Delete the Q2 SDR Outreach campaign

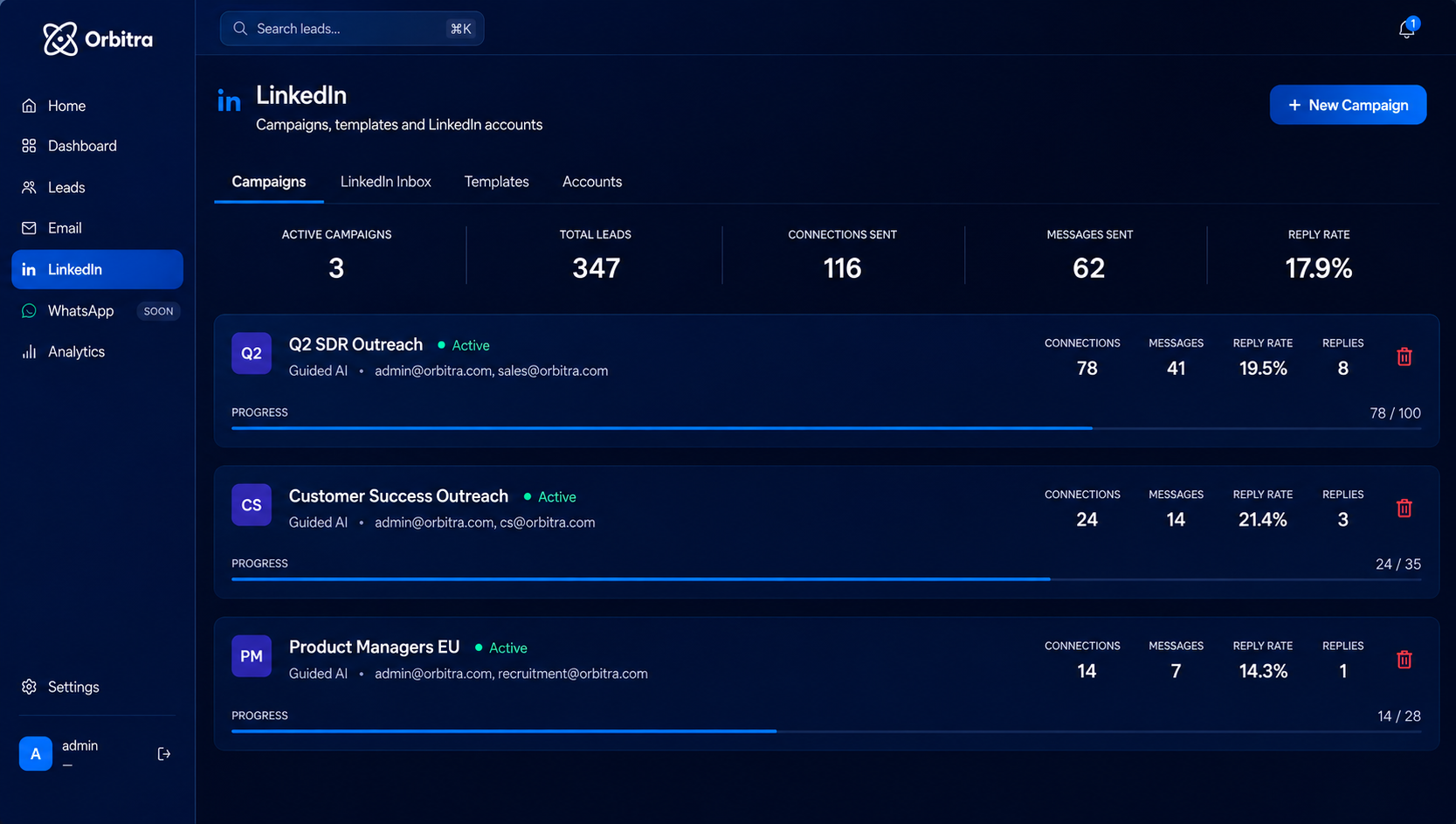[1404, 357]
